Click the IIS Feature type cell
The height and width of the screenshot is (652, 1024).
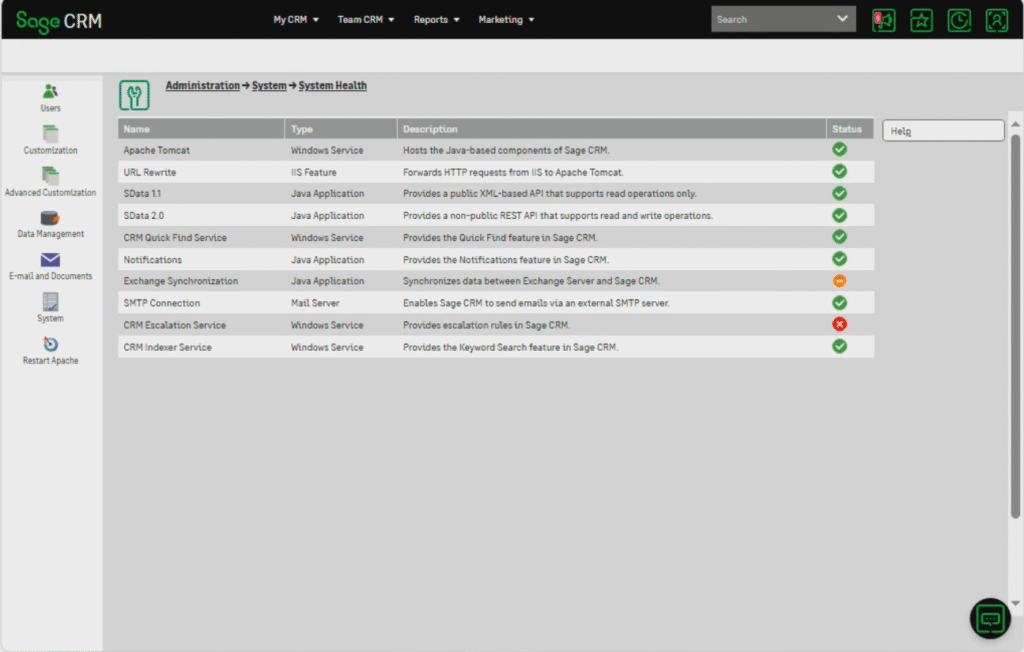pos(341,172)
